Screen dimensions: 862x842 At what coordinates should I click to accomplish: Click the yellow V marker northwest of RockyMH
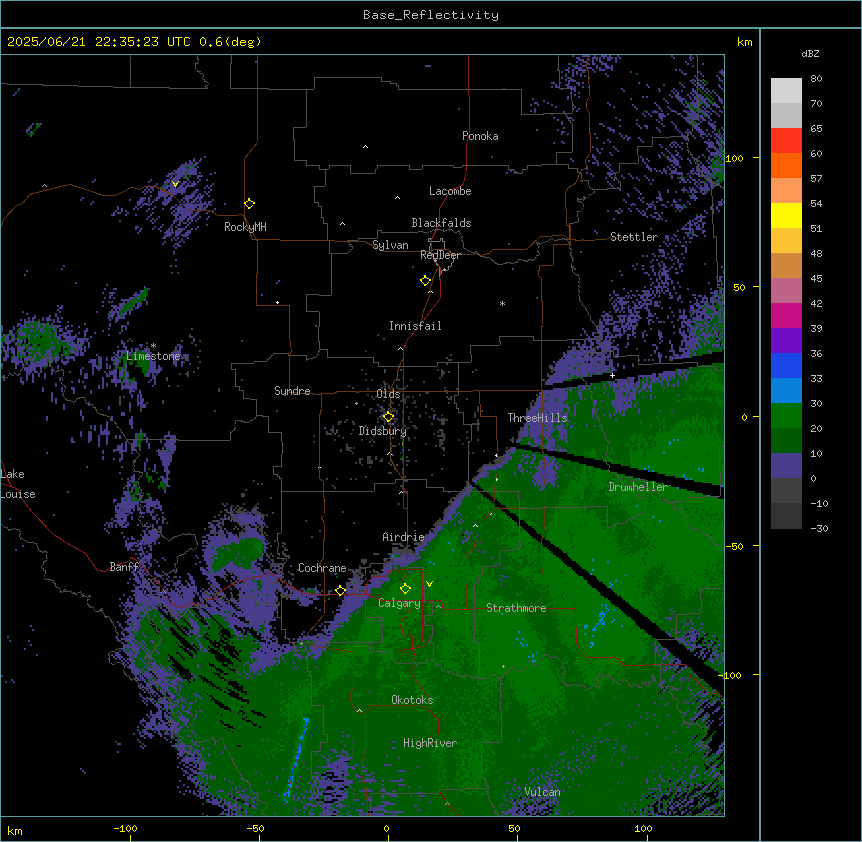(175, 184)
